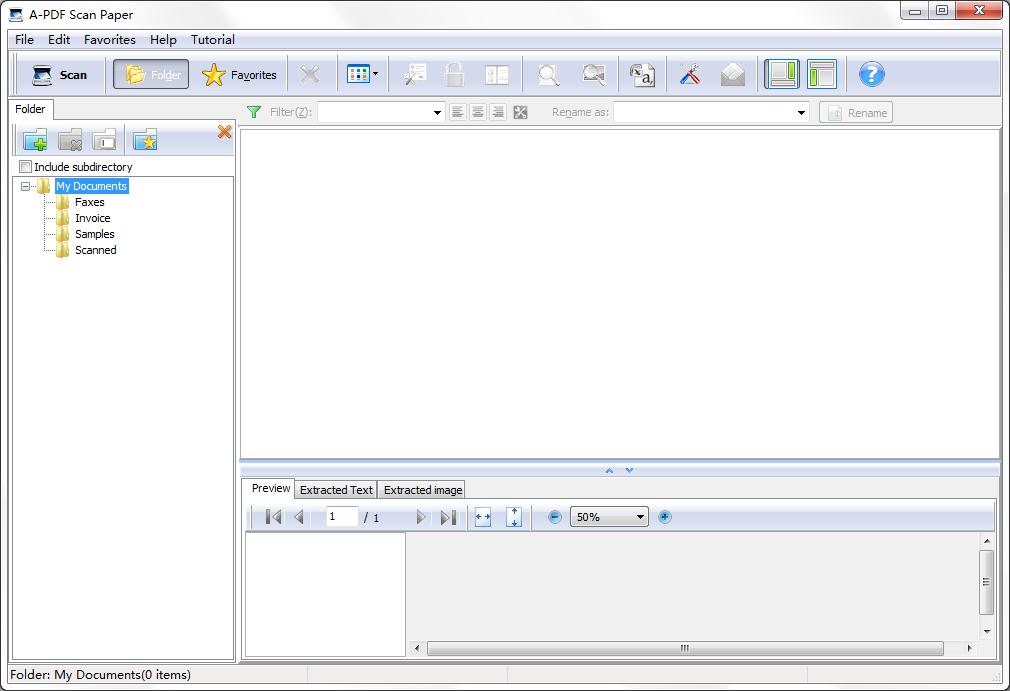Open the tools/settings wrench icon
This screenshot has height=691, width=1010.
(689, 74)
